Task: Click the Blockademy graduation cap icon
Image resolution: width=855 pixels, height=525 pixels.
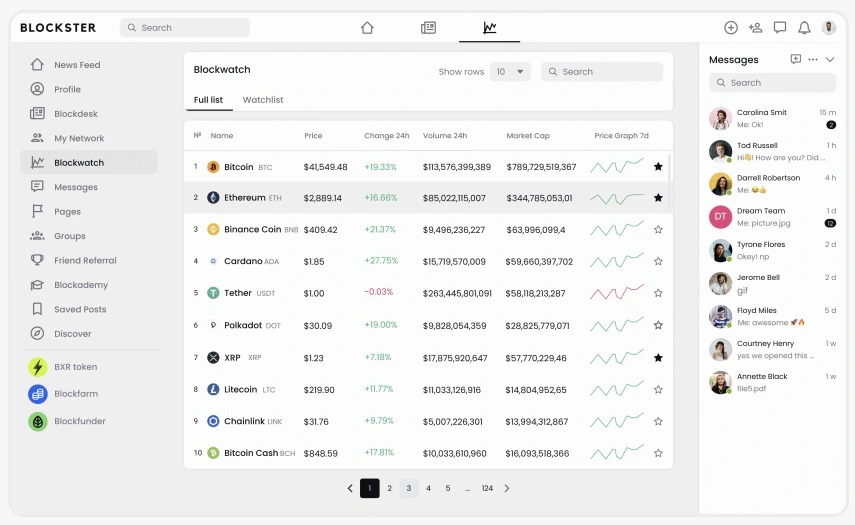Action: pyautogui.click(x=37, y=285)
